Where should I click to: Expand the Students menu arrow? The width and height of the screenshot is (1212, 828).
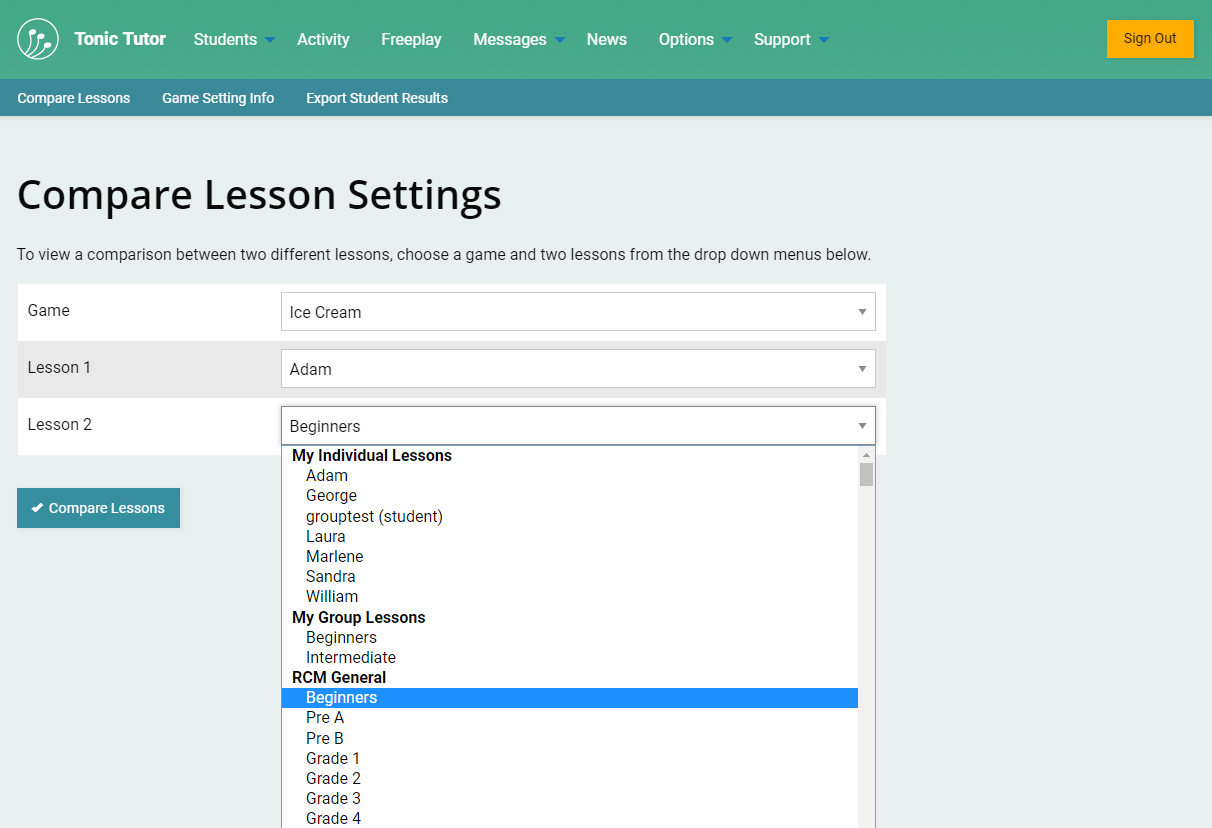[270, 40]
